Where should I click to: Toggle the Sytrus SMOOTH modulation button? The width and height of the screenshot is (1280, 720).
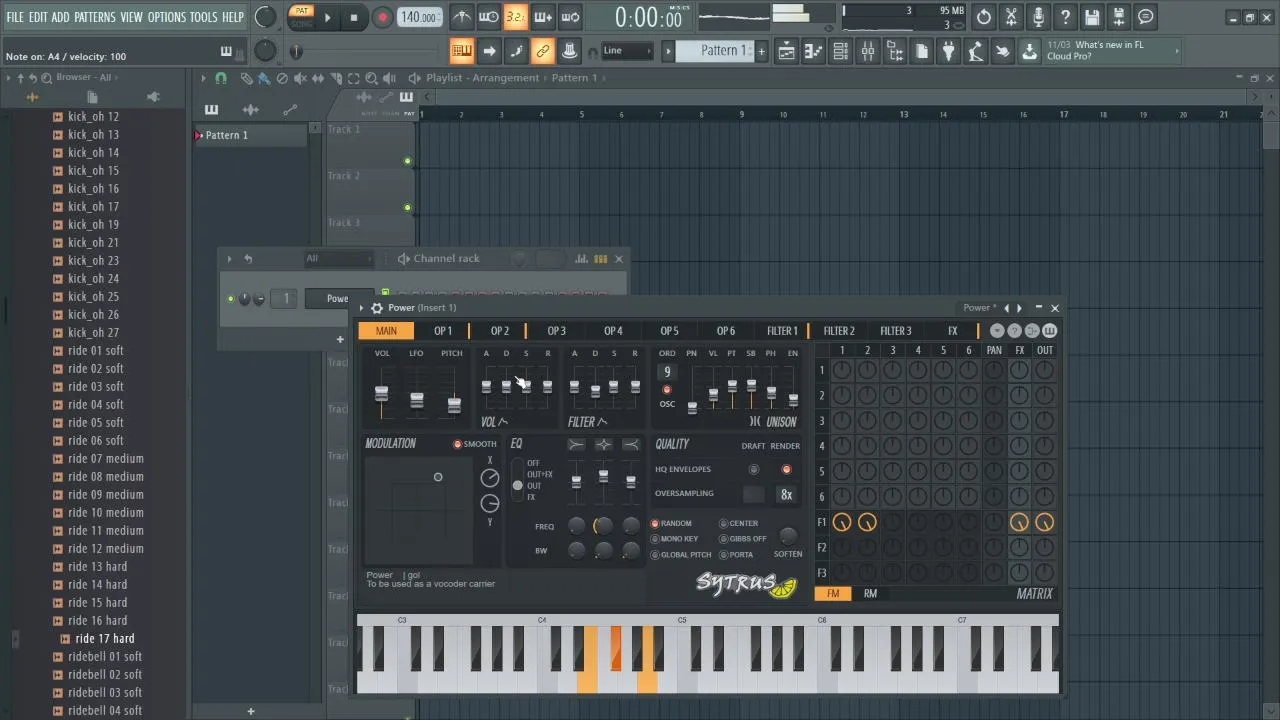pos(458,444)
